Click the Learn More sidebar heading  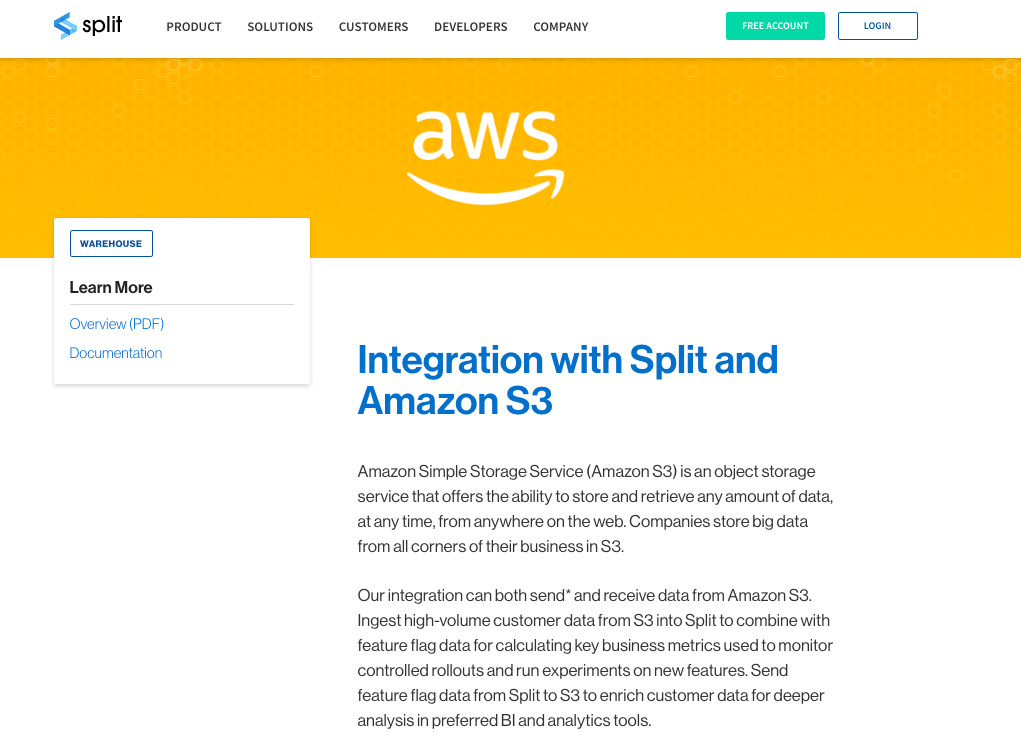point(111,288)
